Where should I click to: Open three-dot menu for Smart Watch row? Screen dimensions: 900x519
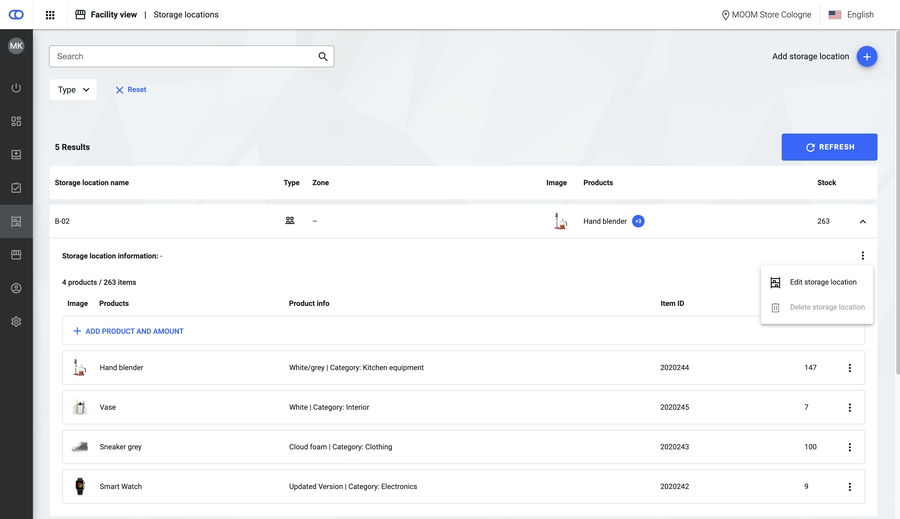(849, 487)
